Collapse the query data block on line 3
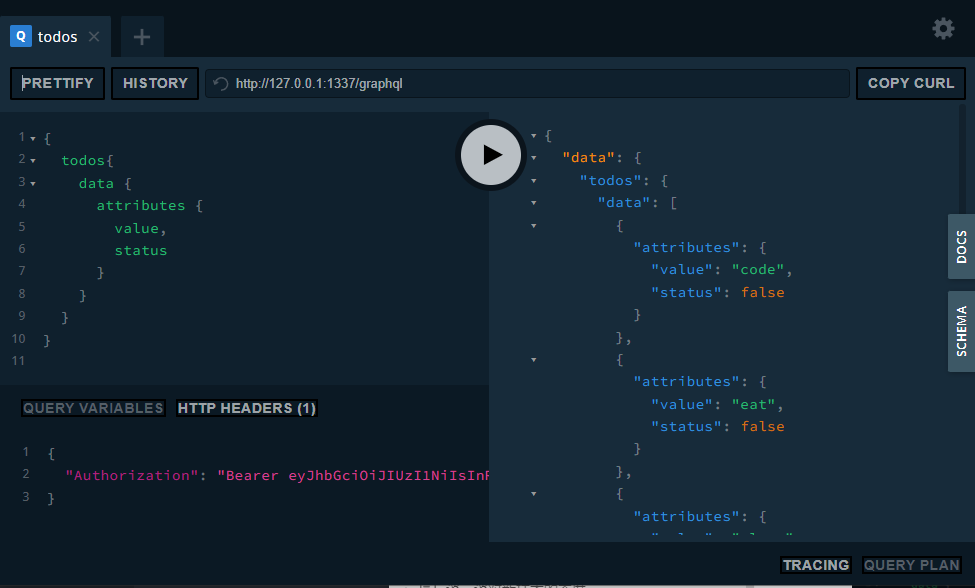The height and width of the screenshot is (588, 975). click(x=33, y=183)
